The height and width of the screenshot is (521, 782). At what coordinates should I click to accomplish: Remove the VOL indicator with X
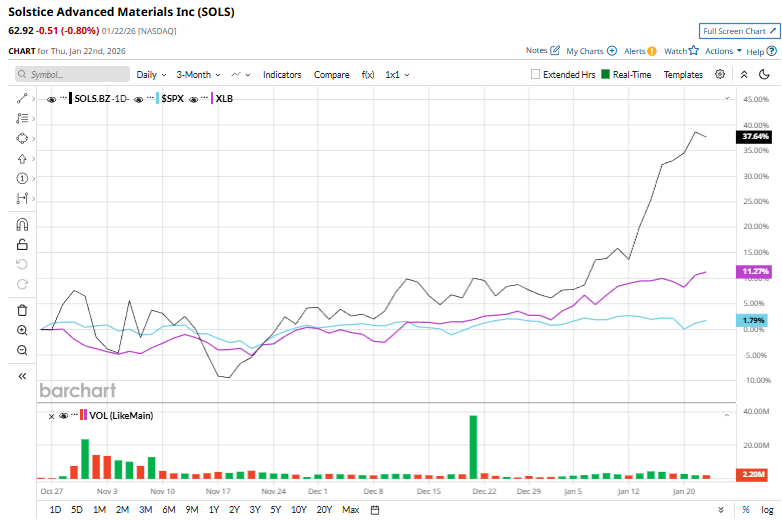pos(51,416)
